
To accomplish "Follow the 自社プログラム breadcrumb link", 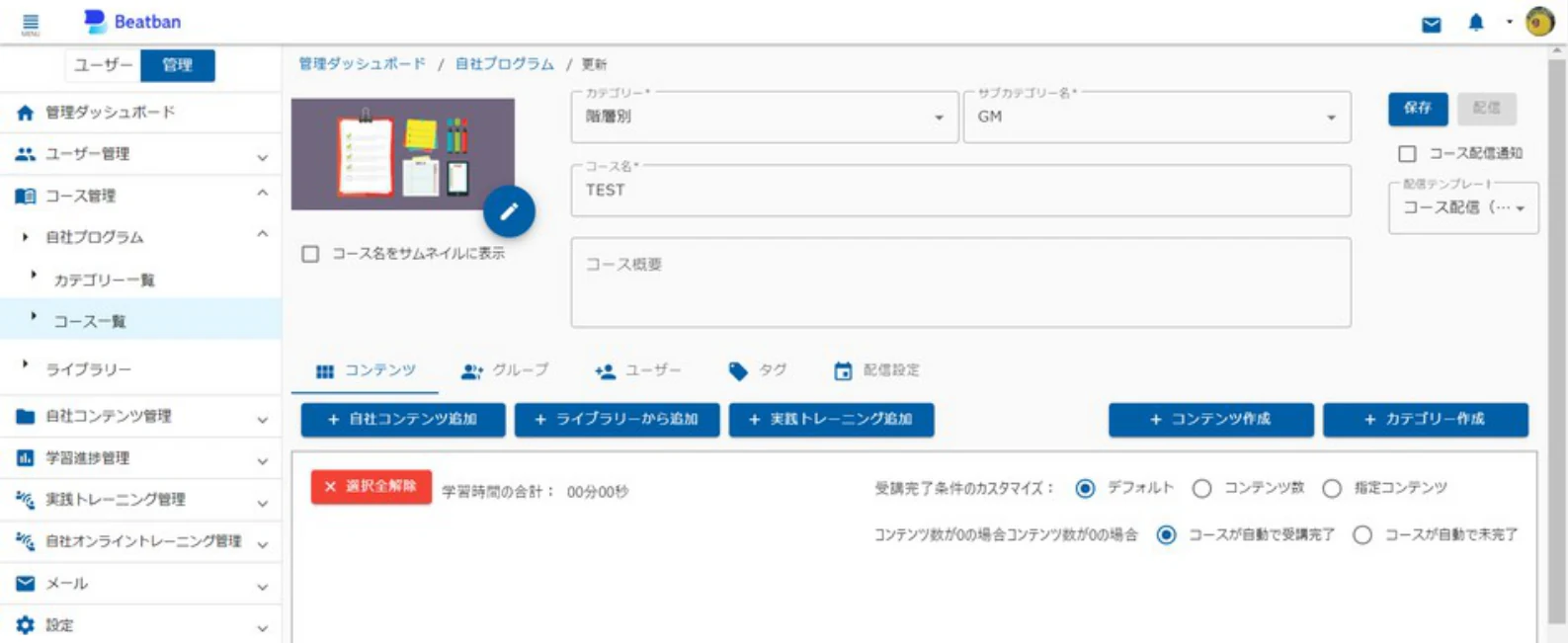I will [504, 64].
